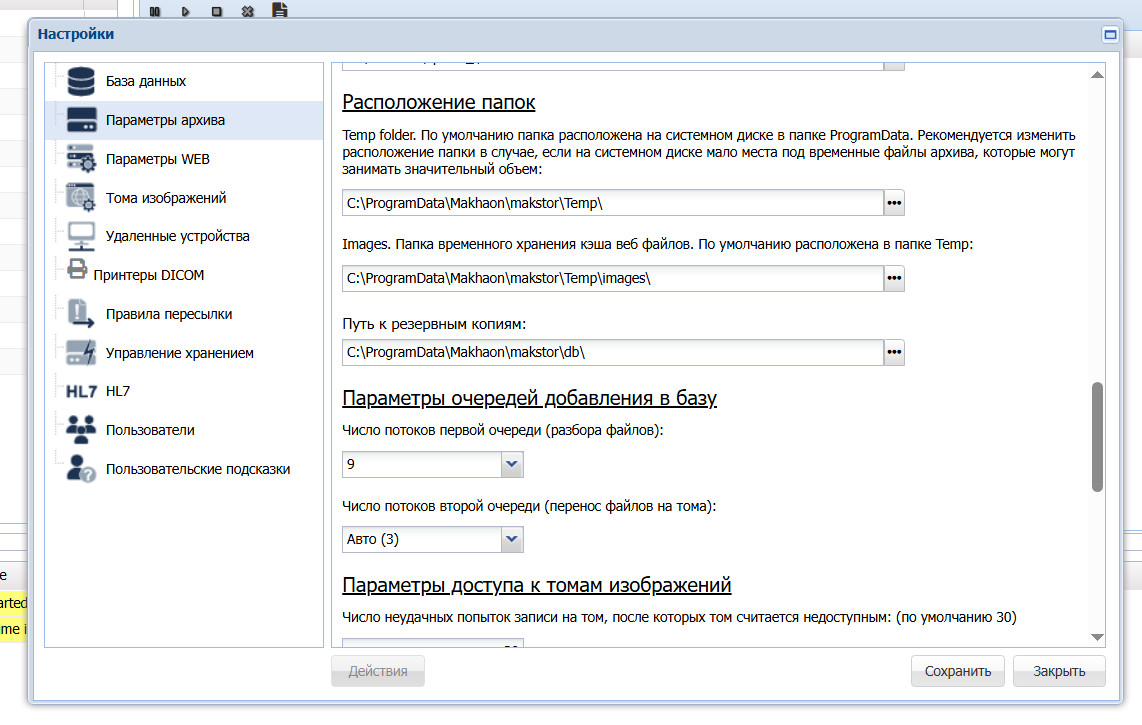Click the Temp folder path field
The height and width of the screenshot is (725, 1142).
[x=613, y=203]
